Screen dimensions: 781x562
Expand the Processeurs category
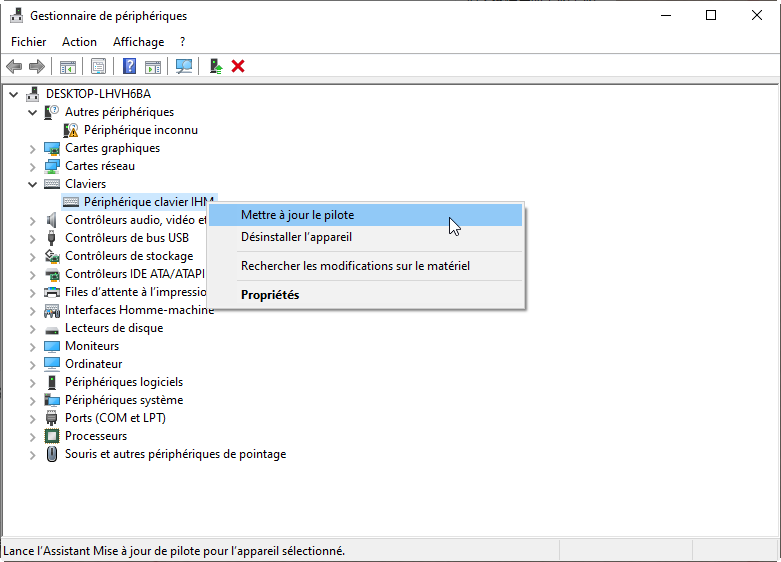[x=32, y=437]
